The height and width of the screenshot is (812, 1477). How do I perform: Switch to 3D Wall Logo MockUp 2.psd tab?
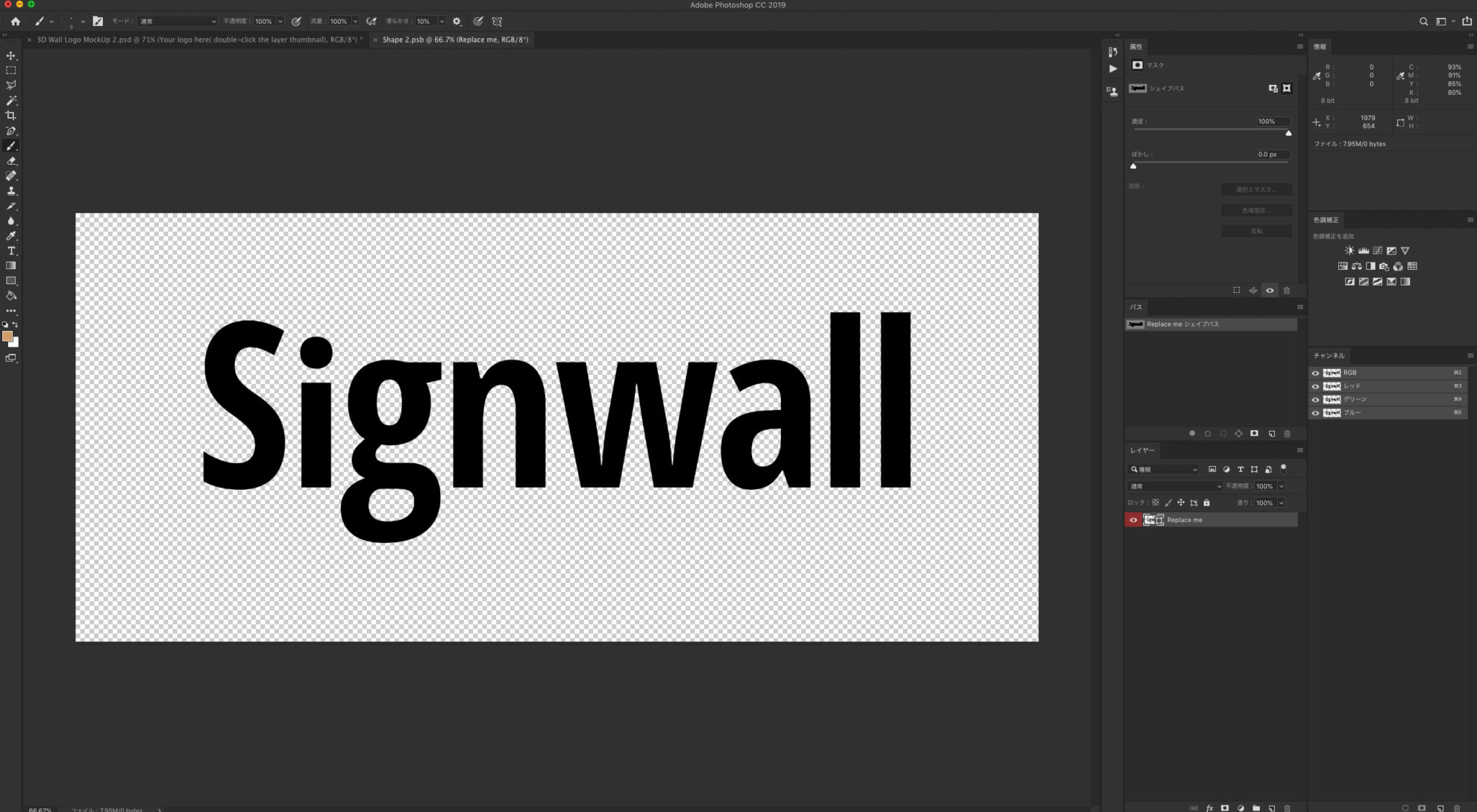[x=199, y=40]
